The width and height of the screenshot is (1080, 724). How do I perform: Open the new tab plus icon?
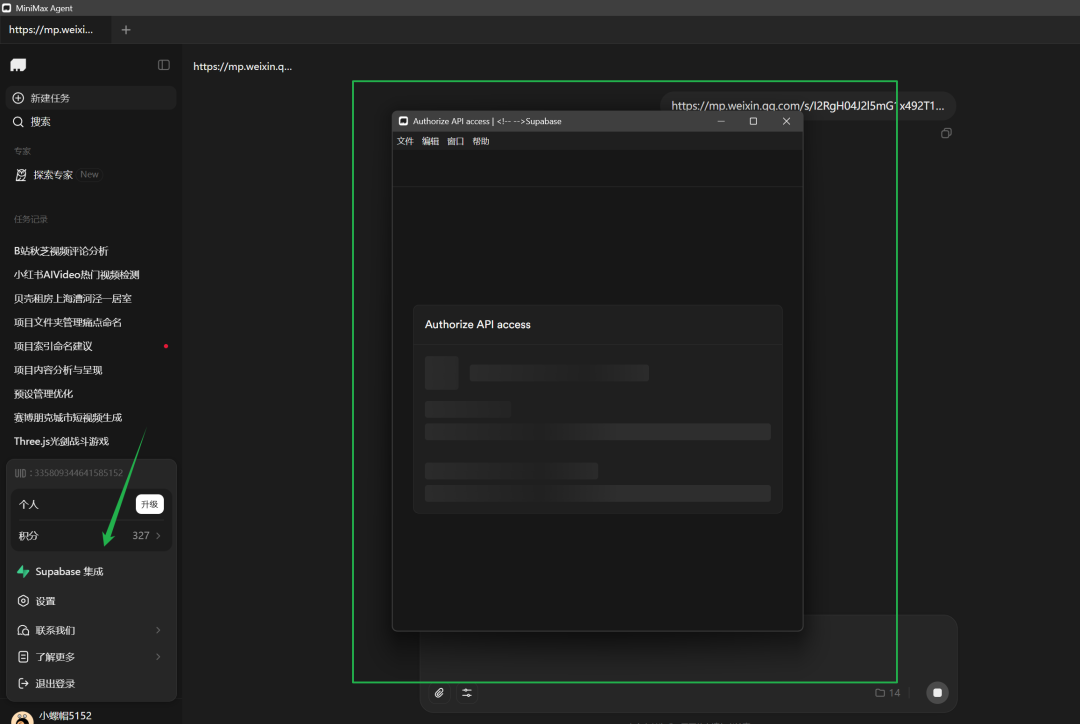[x=126, y=30]
